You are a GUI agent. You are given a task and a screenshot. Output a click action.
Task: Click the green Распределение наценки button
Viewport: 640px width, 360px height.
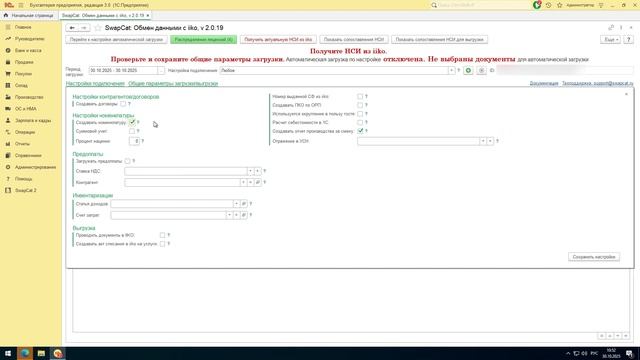point(203,40)
